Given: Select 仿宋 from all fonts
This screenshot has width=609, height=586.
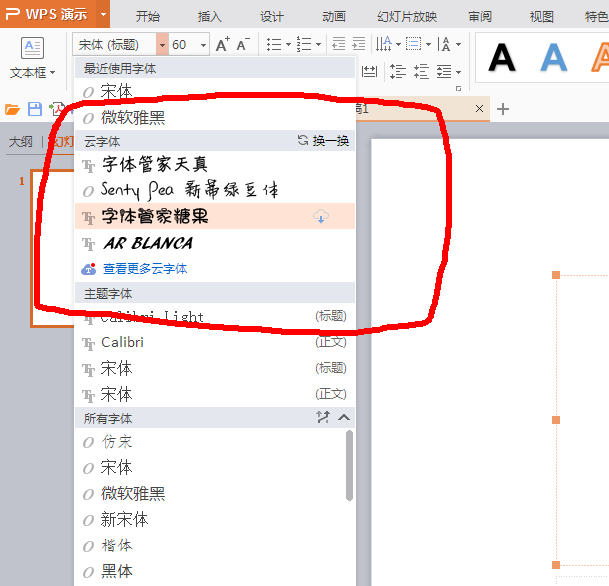Looking at the screenshot, I should (210, 442).
